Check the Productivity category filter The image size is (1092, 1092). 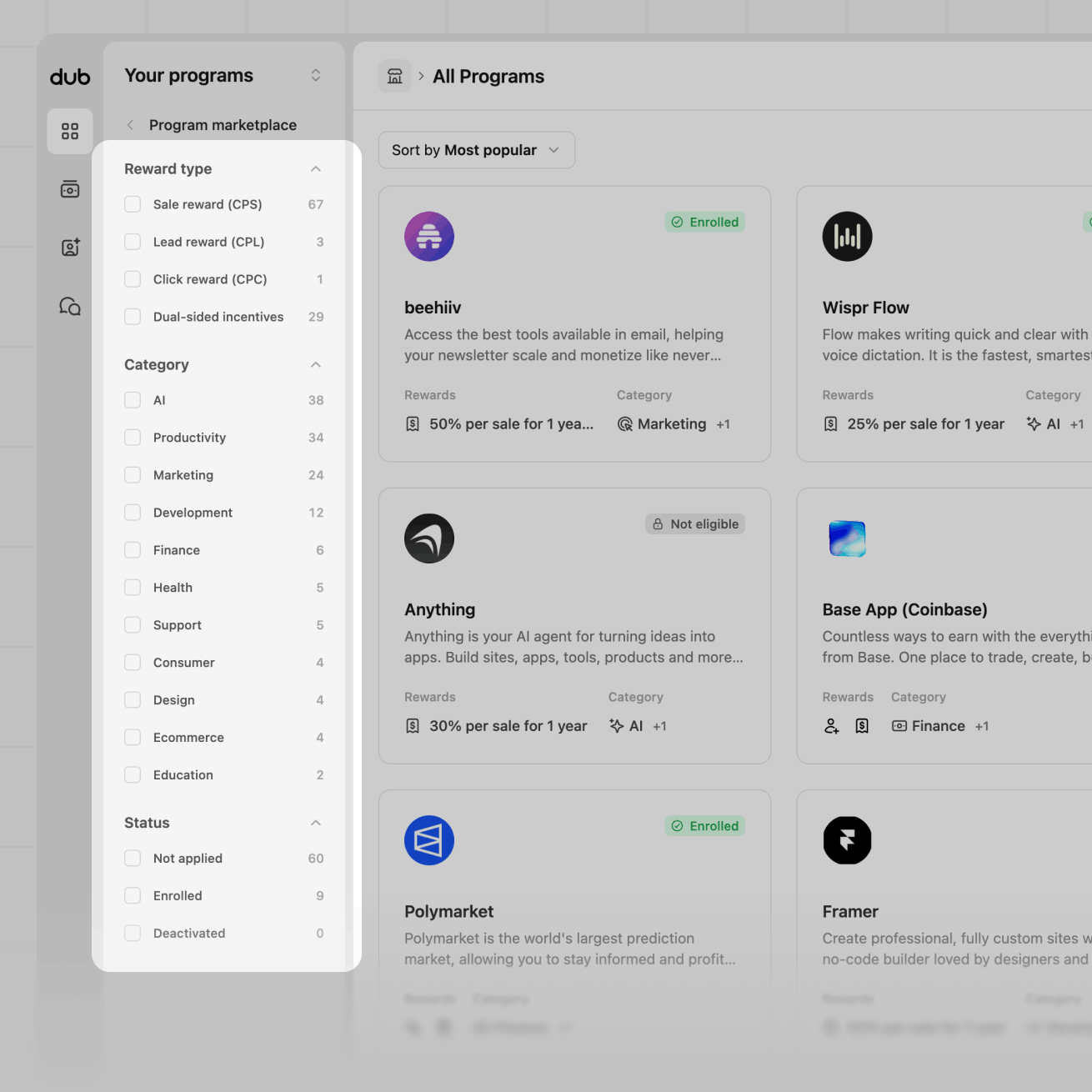(133, 438)
